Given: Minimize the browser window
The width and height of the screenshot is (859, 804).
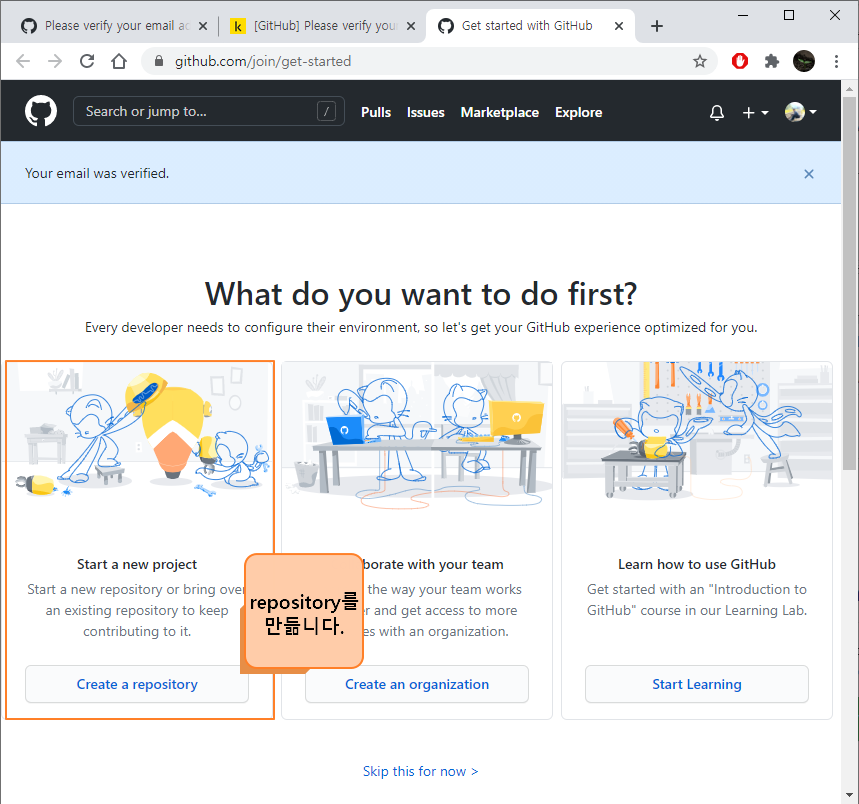Looking at the screenshot, I should pyautogui.click(x=743, y=15).
